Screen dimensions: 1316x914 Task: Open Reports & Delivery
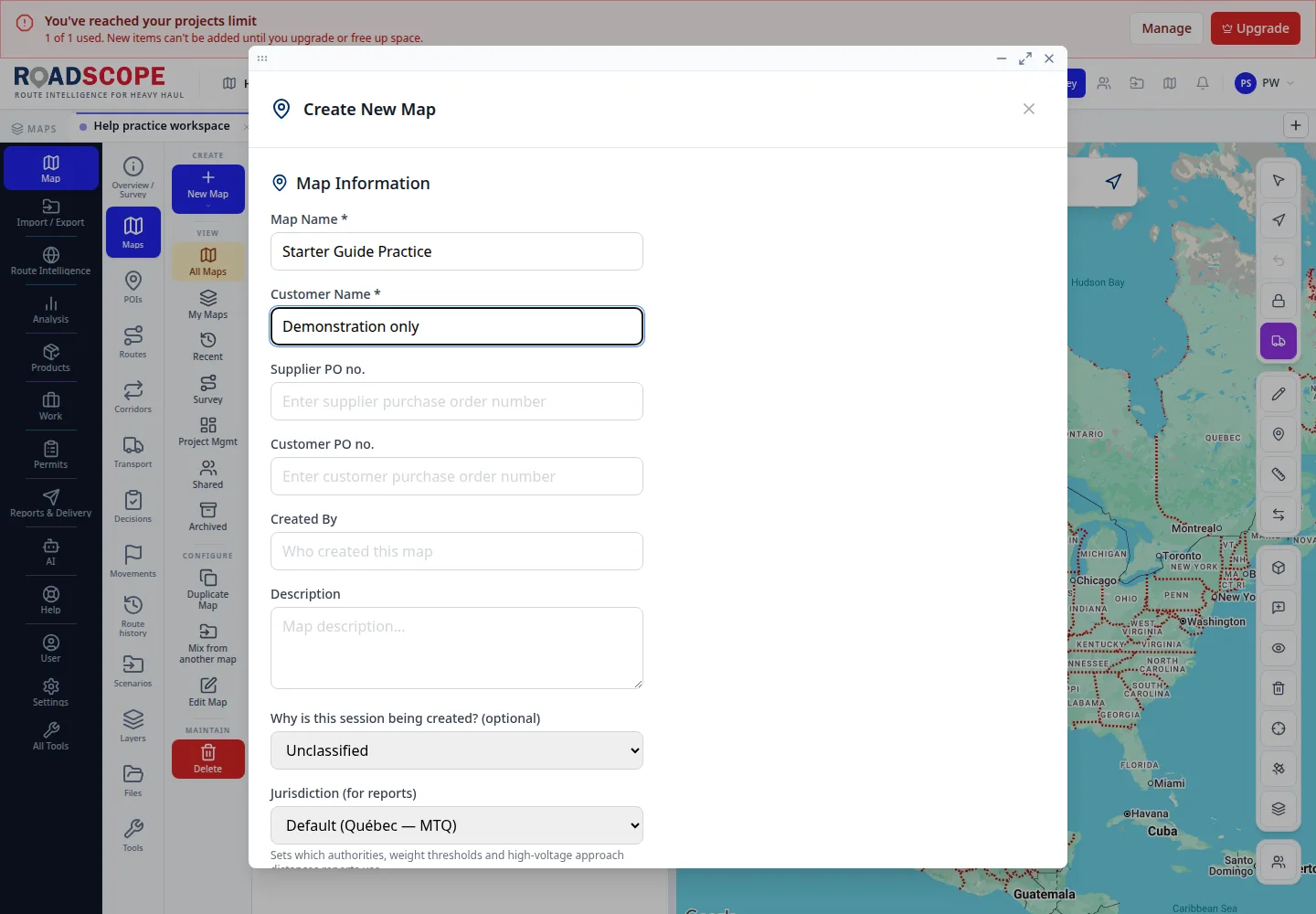50,504
